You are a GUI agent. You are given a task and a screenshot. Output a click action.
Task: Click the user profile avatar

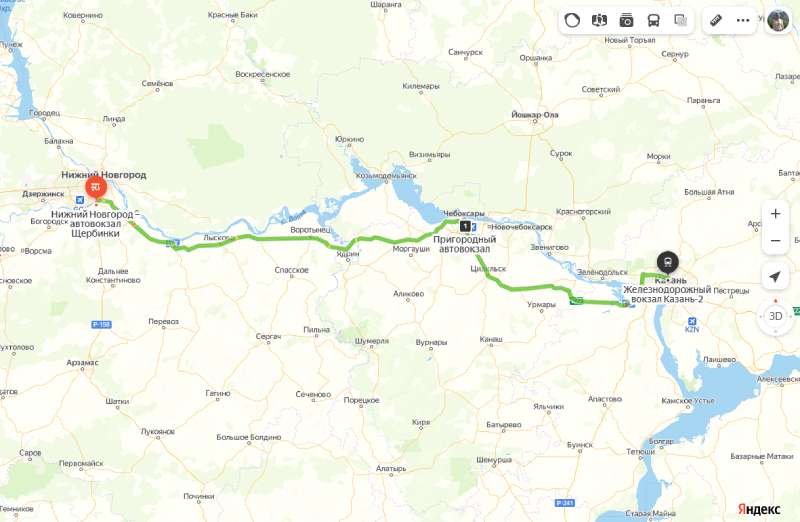(x=778, y=20)
